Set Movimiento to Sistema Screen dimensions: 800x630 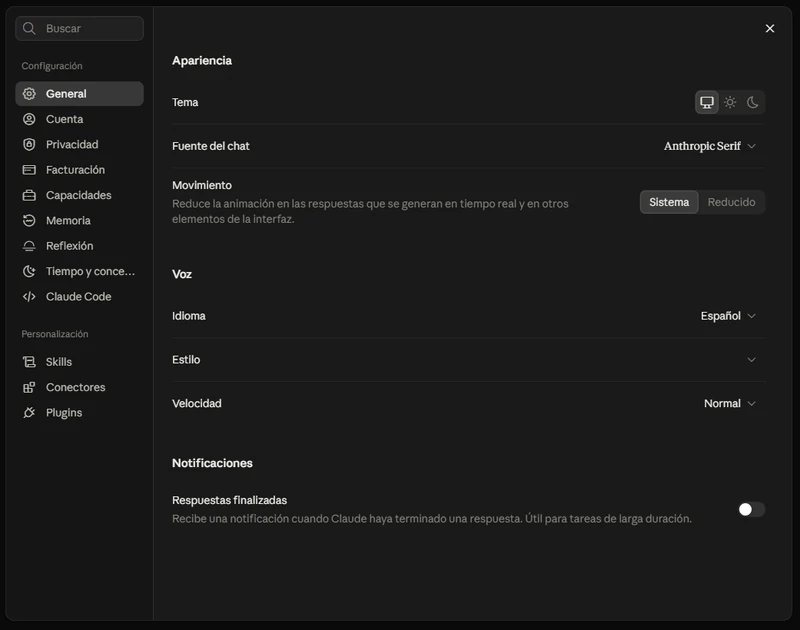coord(669,202)
